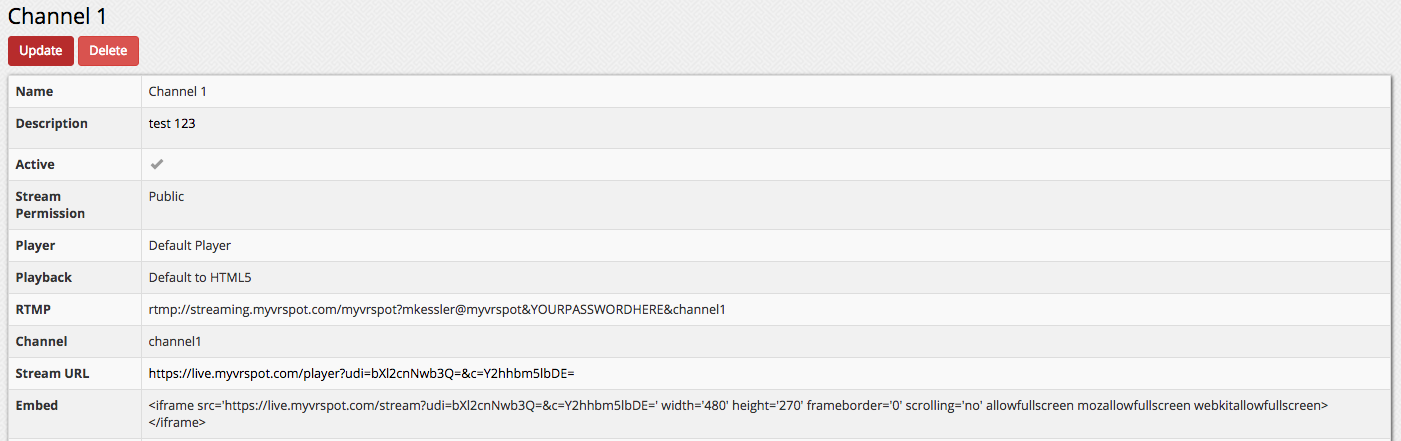This screenshot has height=441, width=1401.
Task: Click the Active row label
Action: (x=35, y=164)
